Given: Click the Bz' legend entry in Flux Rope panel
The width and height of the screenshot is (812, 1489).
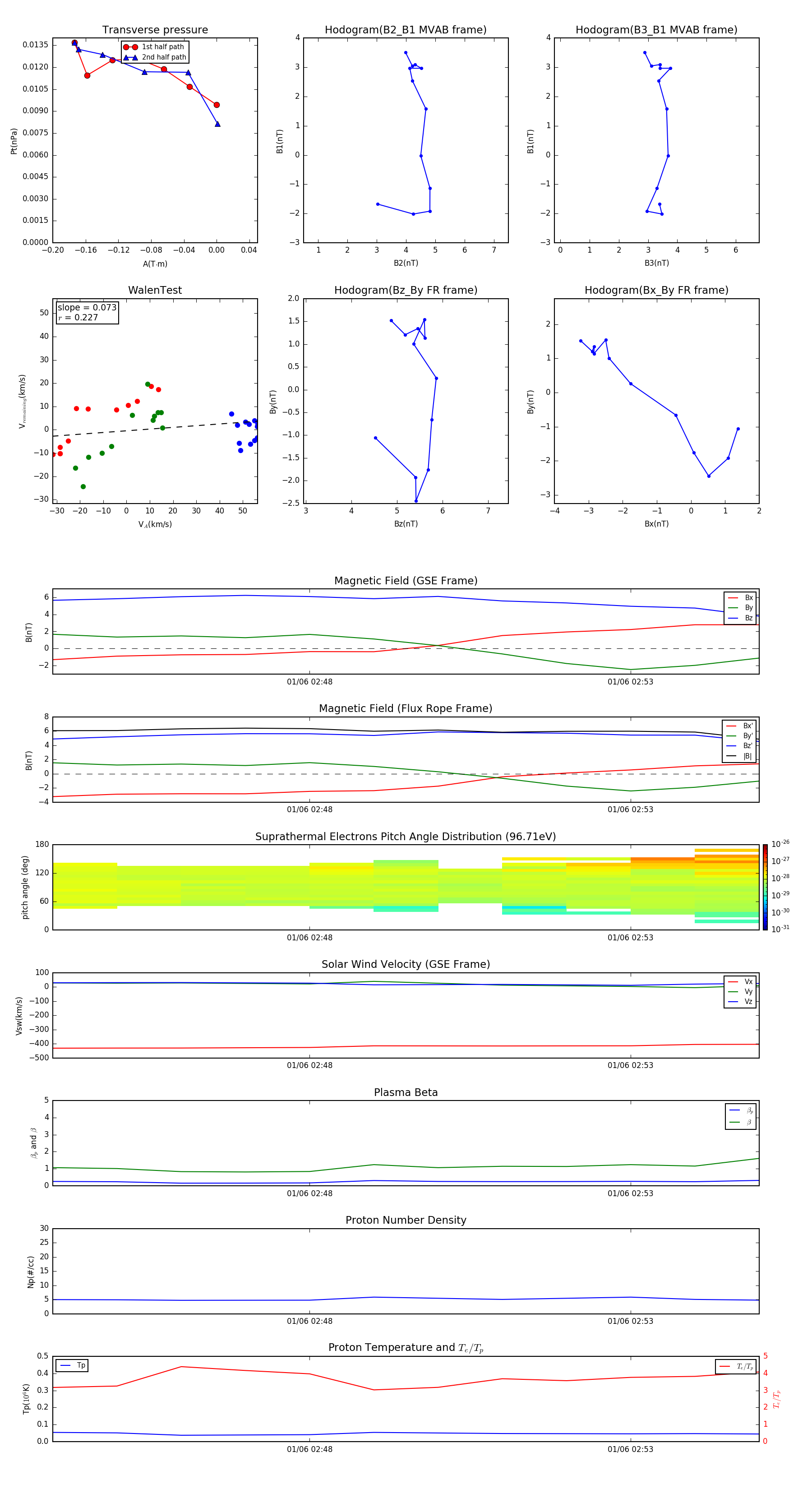Looking at the screenshot, I should point(739,746).
